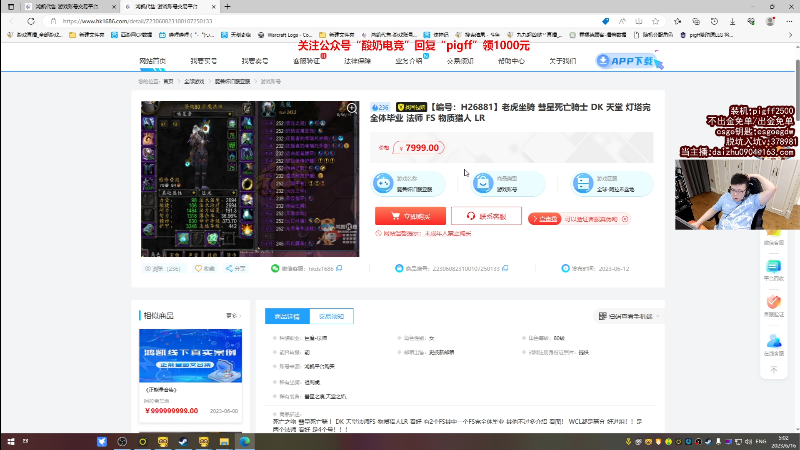800x450 pixels.
Task: Click the game server region card
Action: [x=611, y=183]
